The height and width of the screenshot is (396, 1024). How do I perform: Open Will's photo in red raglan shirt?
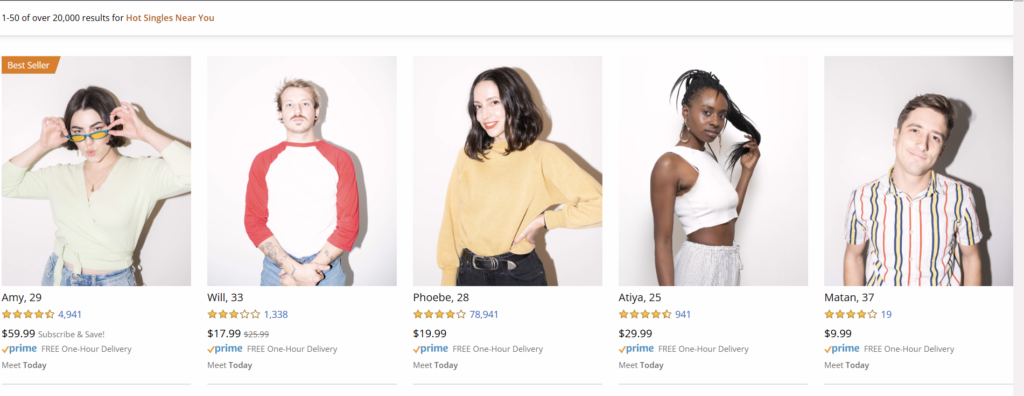(x=302, y=171)
